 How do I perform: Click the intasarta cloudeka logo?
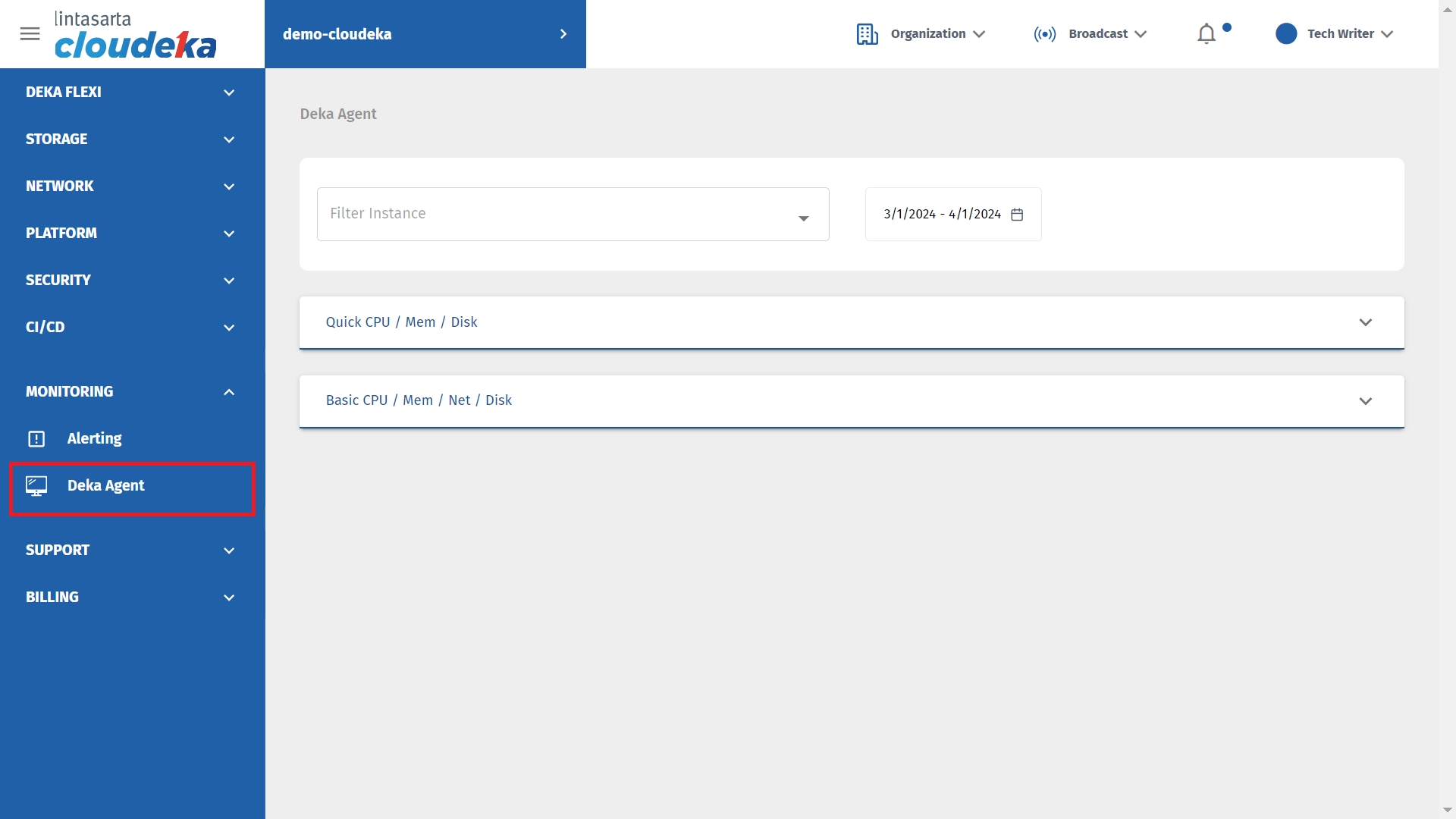tap(135, 35)
